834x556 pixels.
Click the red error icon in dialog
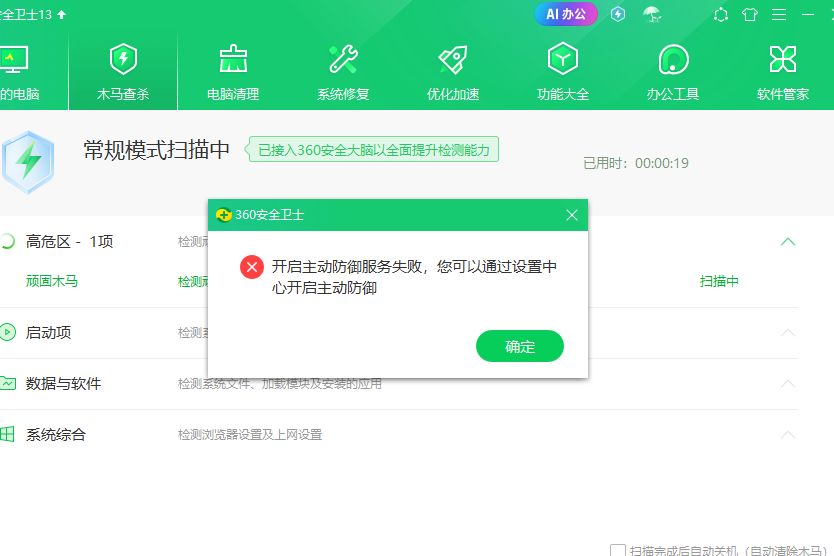tap(252, 267)
